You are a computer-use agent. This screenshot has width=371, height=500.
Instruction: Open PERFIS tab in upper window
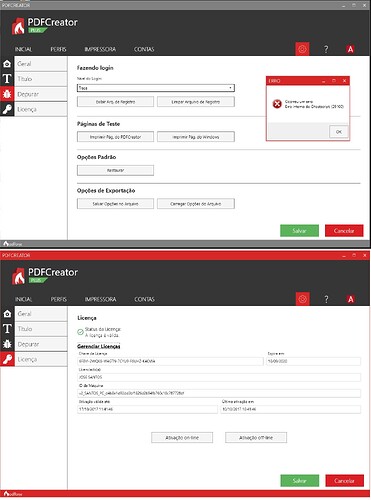coord(58,49)
